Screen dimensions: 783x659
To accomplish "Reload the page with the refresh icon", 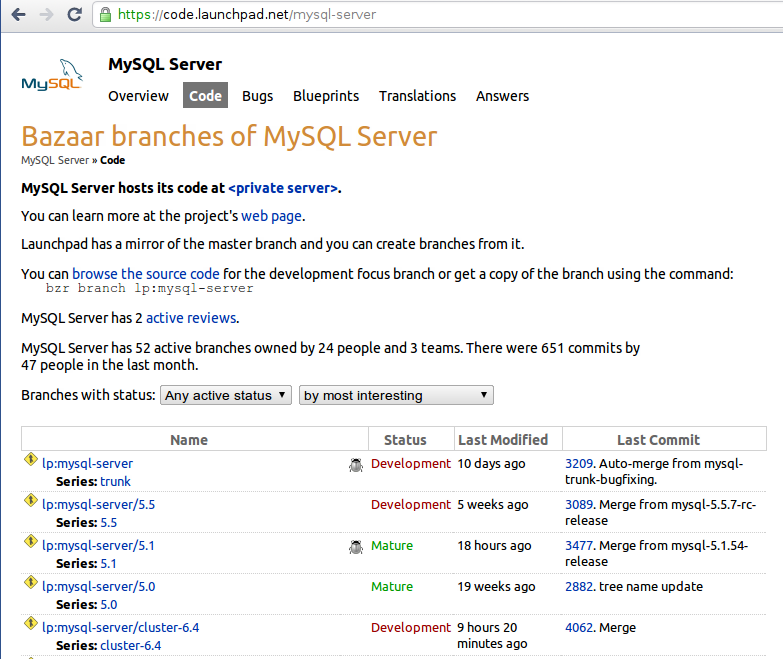I will point(74,14).
